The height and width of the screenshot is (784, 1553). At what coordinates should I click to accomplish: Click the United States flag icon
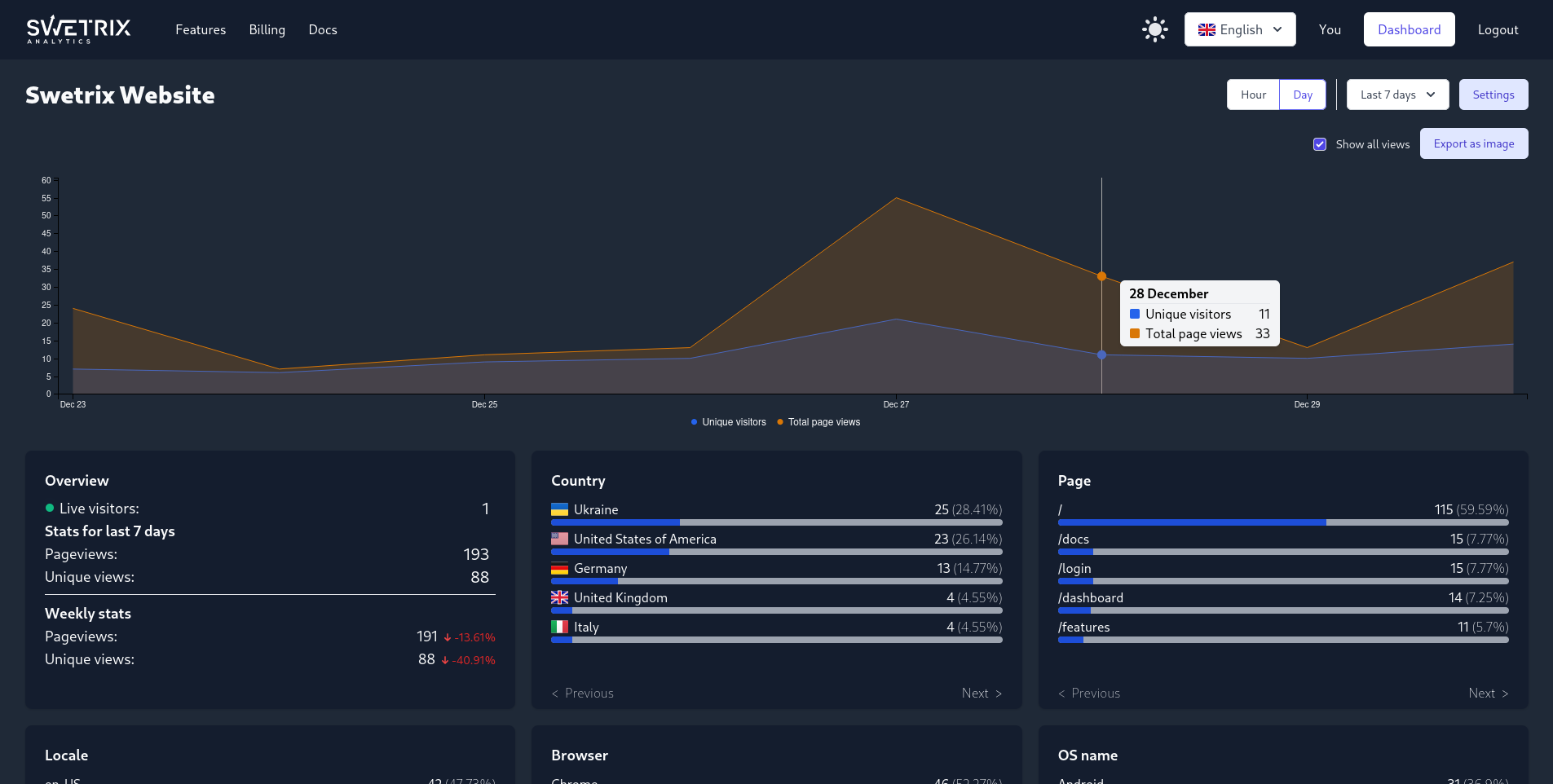559,539
